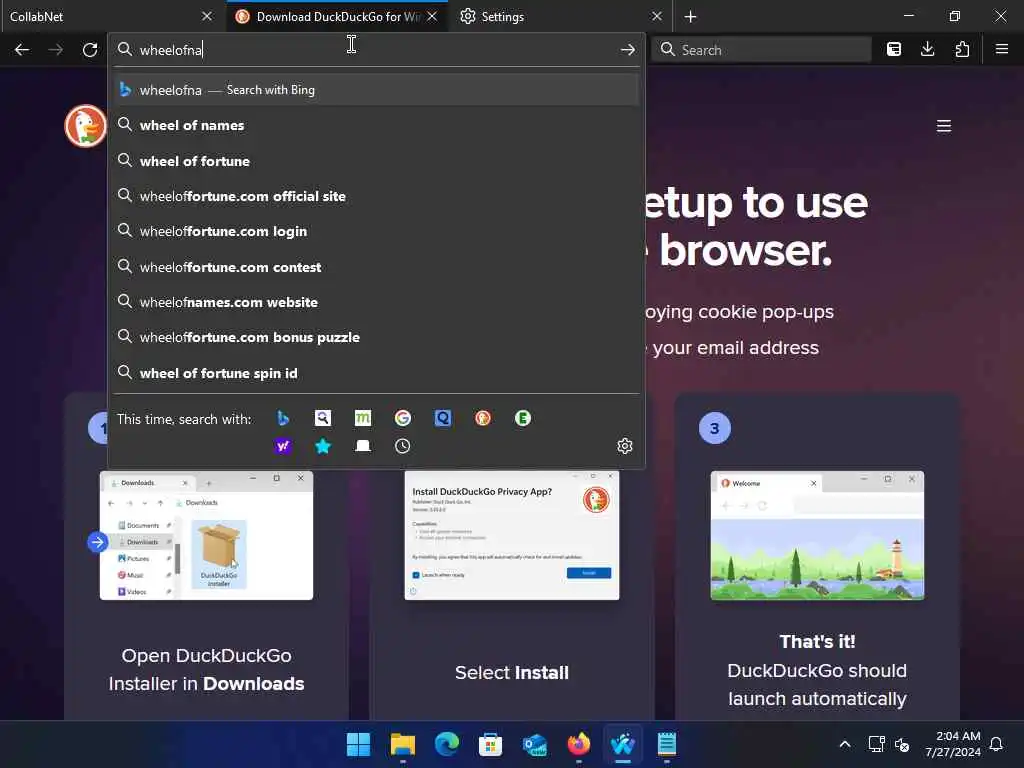
Task: Click the toolbar Search box
Action: [x=761, y=50]
